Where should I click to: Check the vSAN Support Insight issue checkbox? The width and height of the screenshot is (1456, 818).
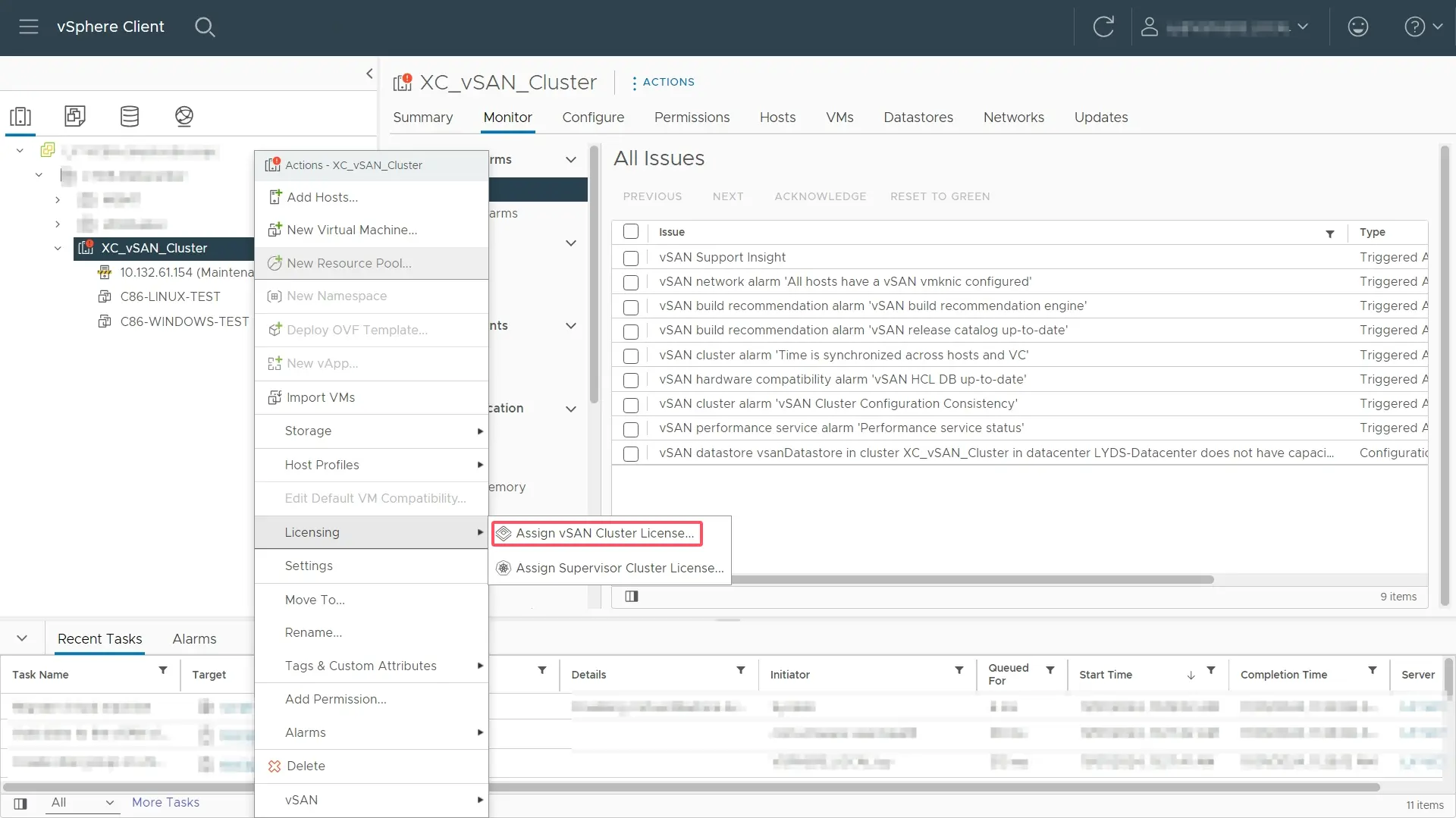pyautogui.click(x=630, y=258)
